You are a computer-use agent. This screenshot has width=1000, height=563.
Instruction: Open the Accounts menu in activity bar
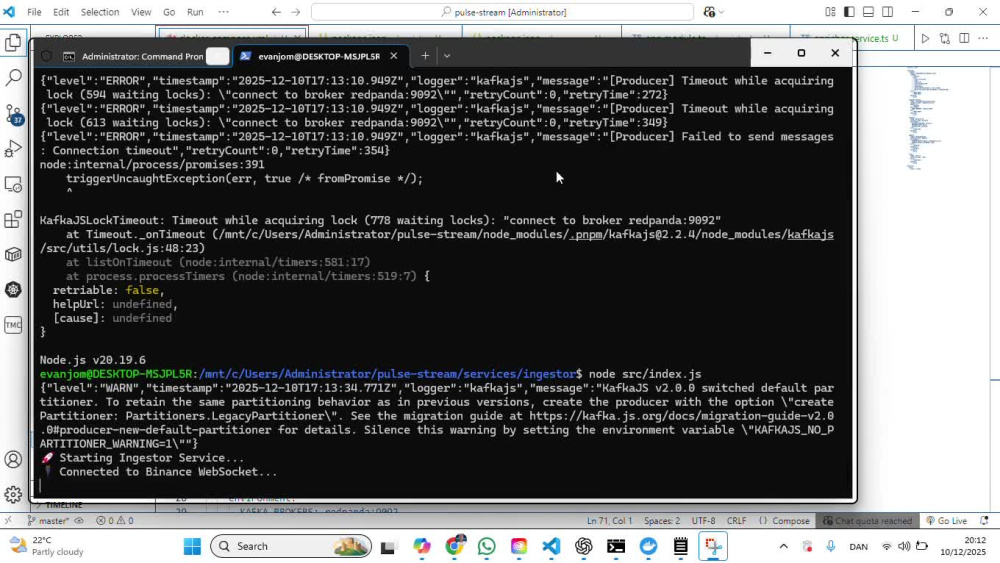(x=13, y=460)
